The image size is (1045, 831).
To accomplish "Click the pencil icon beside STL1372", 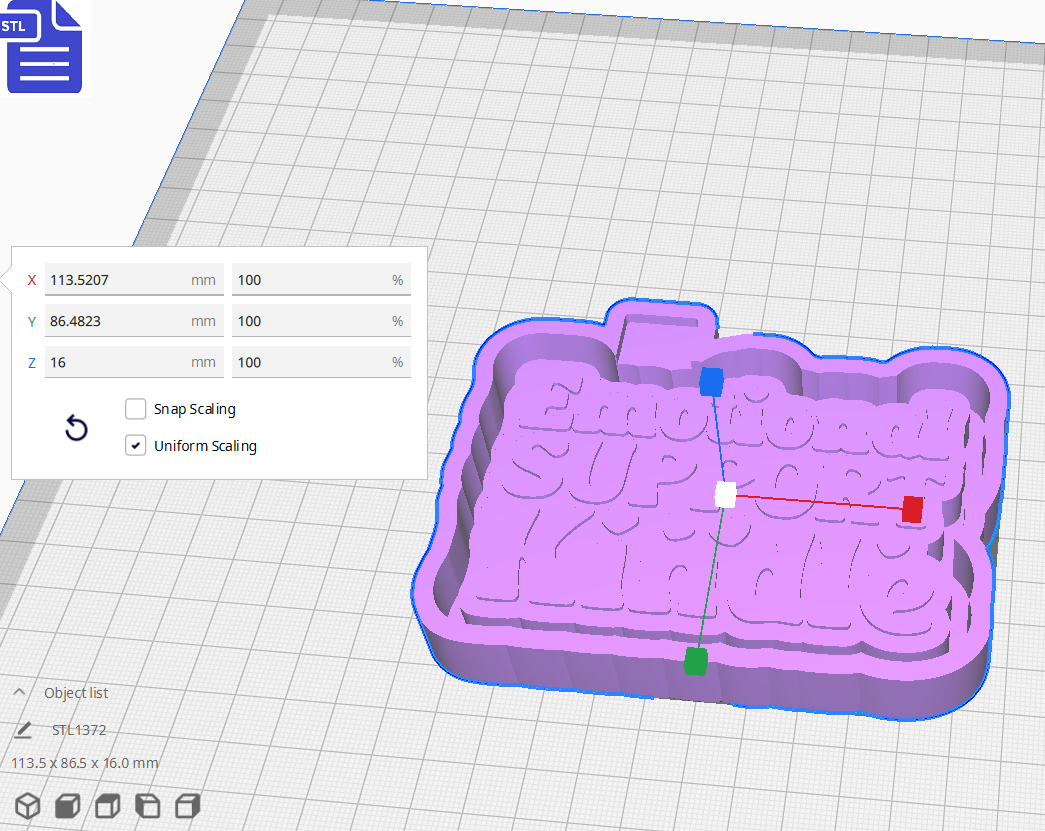I will pyautogui.click(x=22, y=730).
